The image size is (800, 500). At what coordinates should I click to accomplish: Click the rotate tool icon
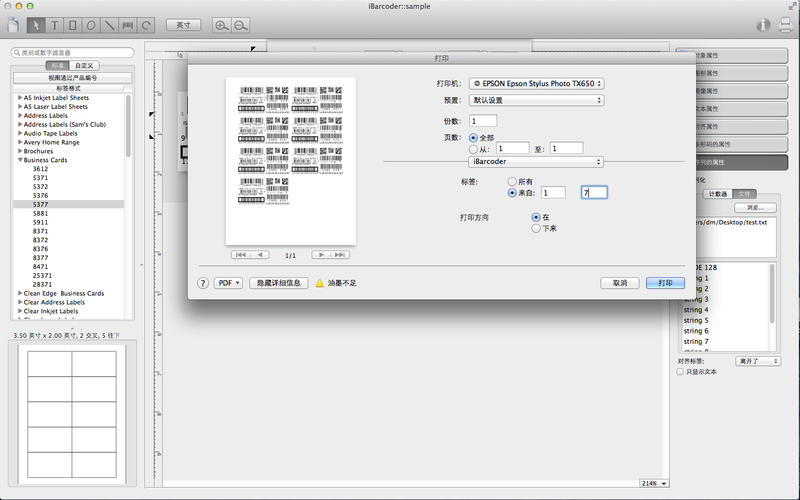[x=146, y=24]
